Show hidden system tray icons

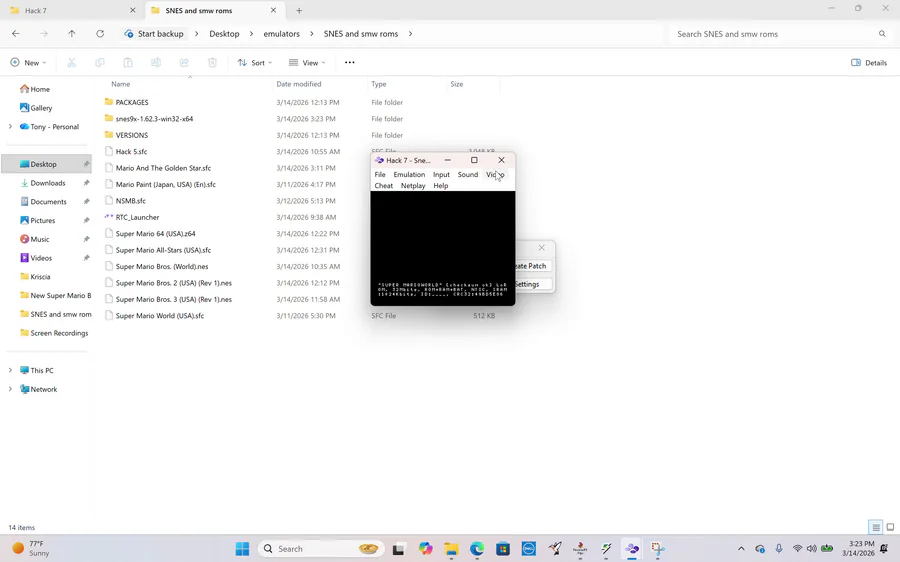point(741,549)
